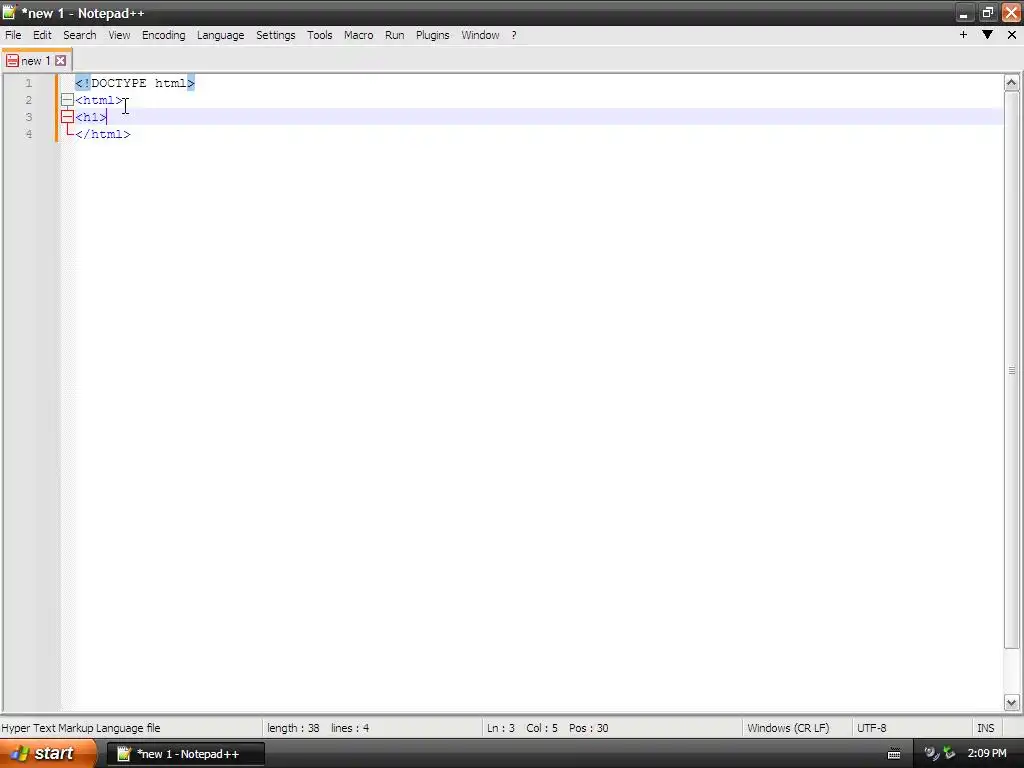The height and width of the screenshot is (768, 1024).
Task: Open the Run menu
Action: coord(394,35)
